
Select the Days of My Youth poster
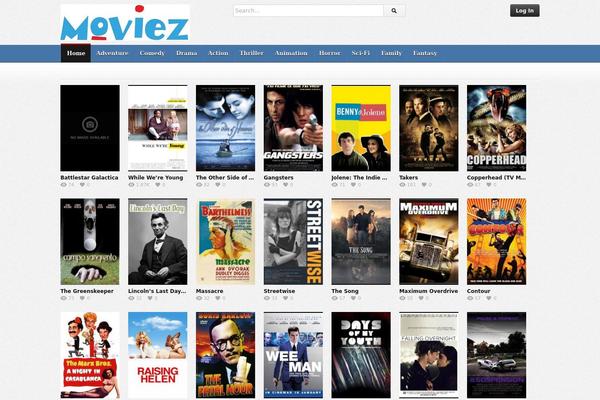pyautogui.click(x=361, y=355)
